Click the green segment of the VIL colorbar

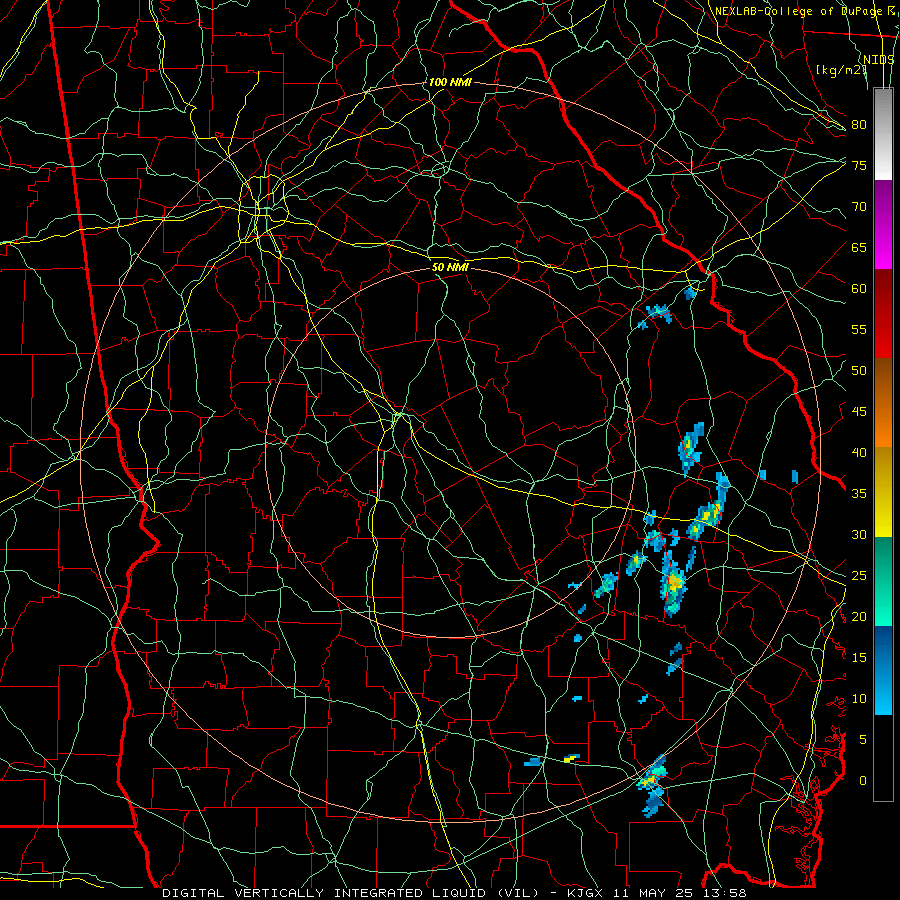coord(883,581)
